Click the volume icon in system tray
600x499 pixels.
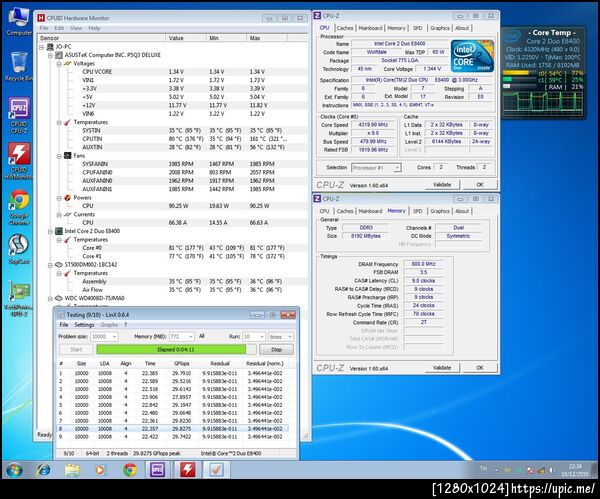(551, 470)
